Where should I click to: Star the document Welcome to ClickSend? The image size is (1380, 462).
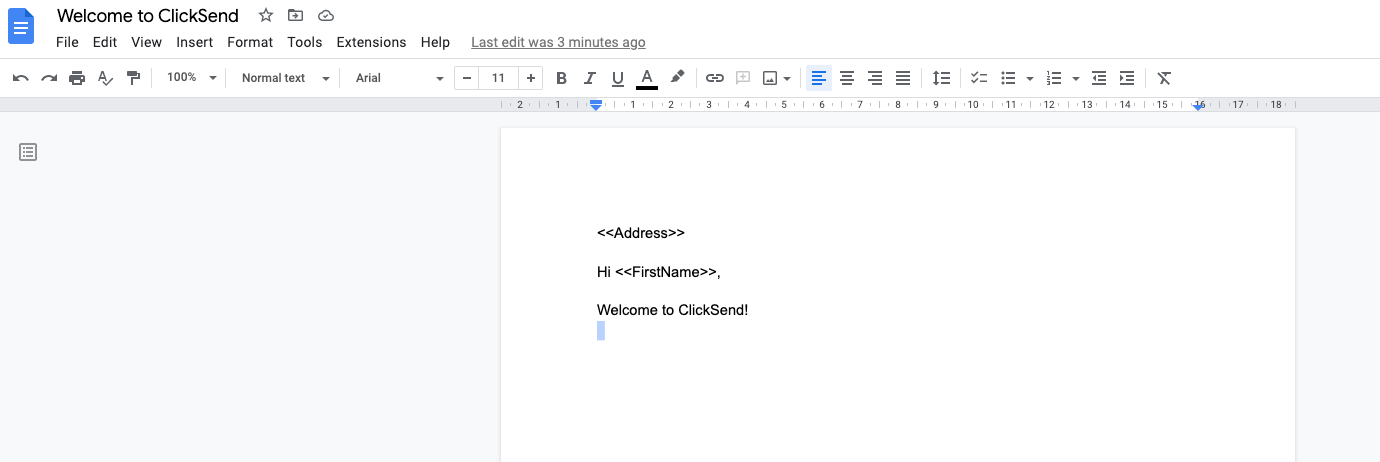(265, 15)
